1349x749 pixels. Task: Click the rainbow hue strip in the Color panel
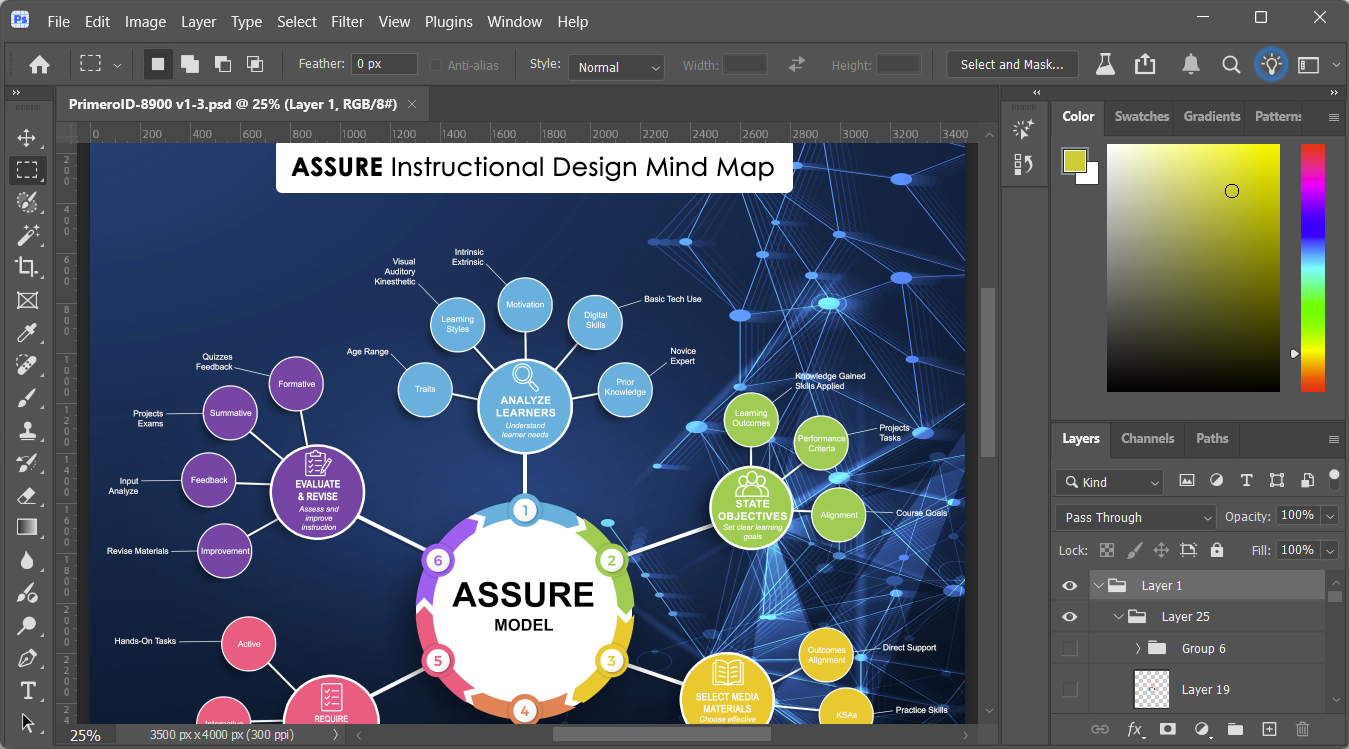[1313, 268]
